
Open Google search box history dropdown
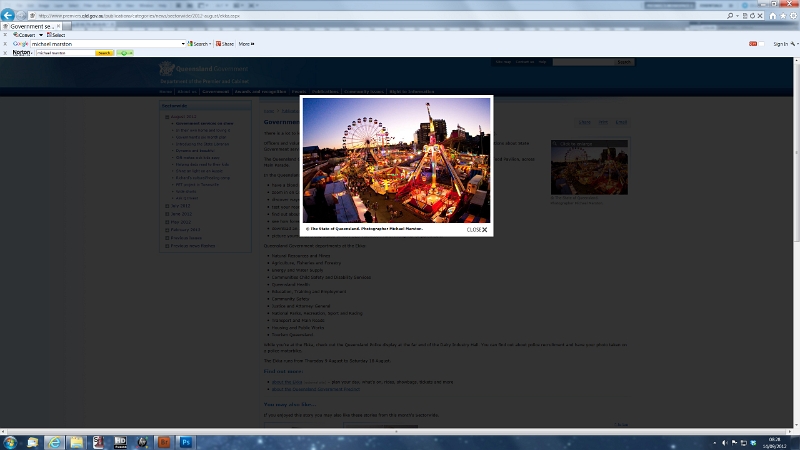pos(183,44)
